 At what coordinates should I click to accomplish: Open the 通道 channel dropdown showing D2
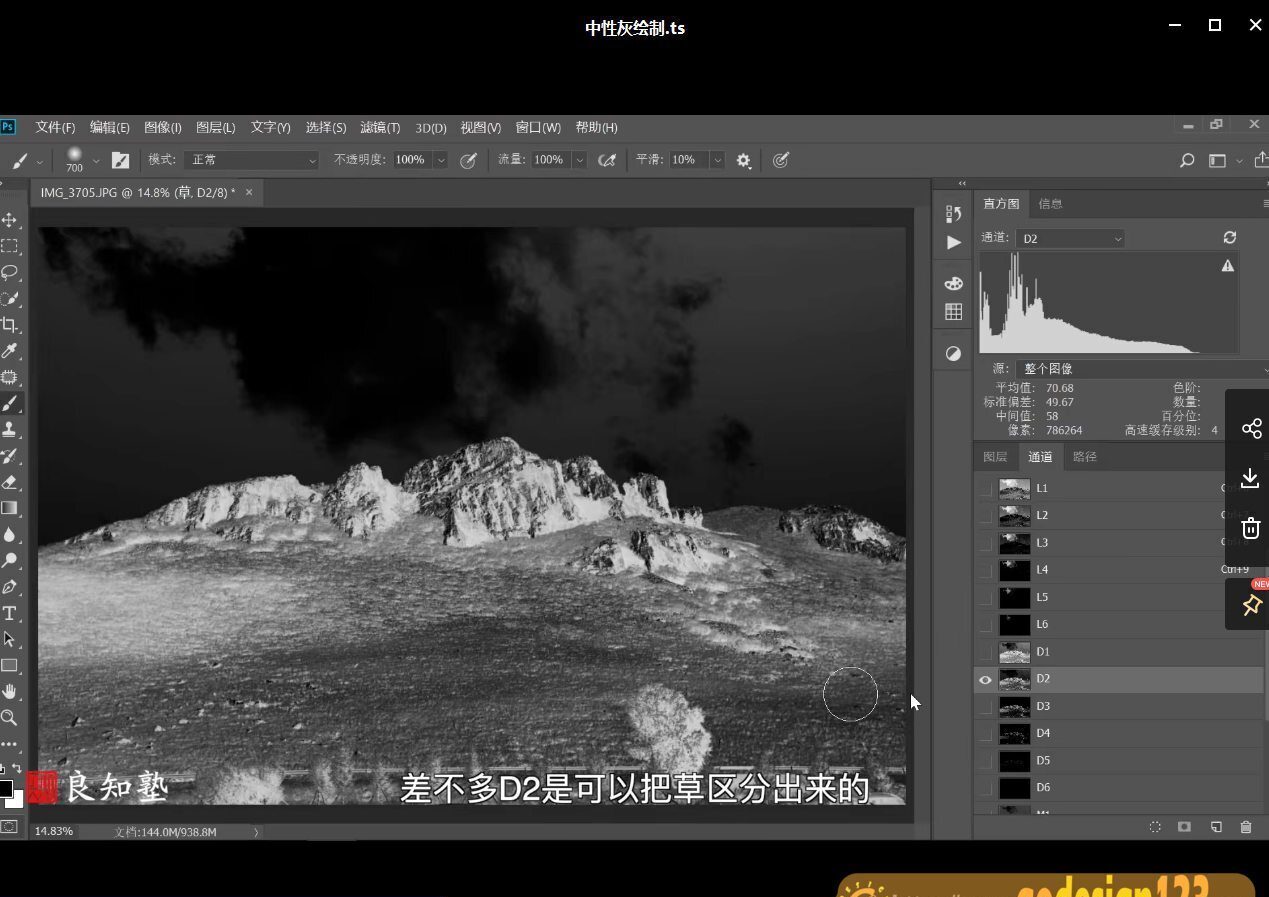1070,238
